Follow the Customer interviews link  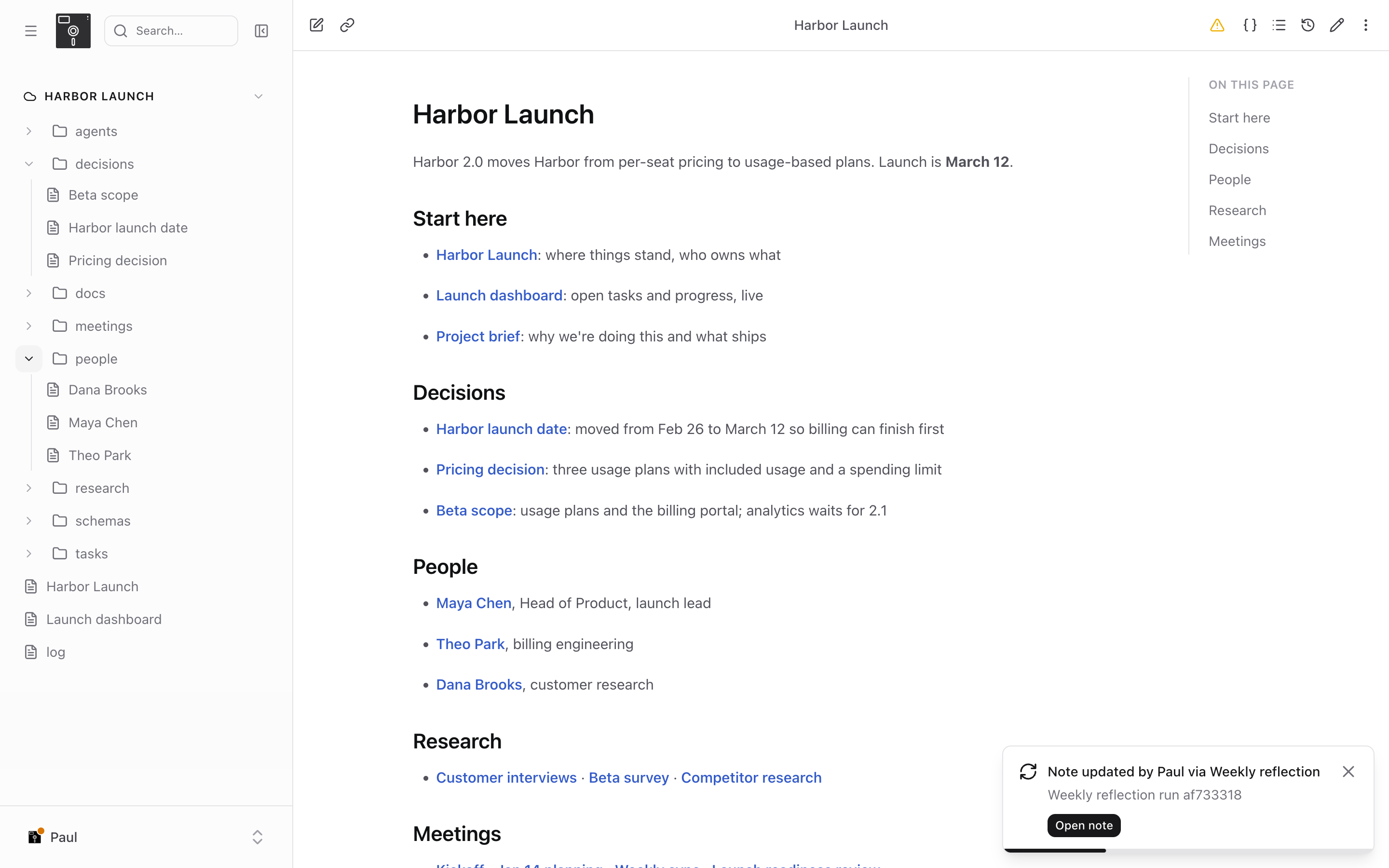pyautogui.click(x=506, y=777)
